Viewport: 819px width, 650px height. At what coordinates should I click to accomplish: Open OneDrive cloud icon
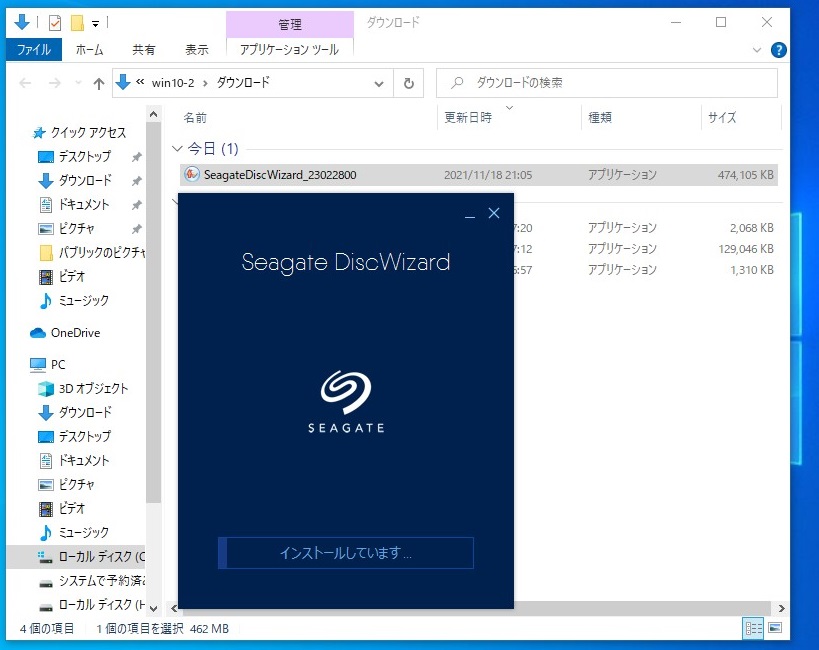pos(38,333)
